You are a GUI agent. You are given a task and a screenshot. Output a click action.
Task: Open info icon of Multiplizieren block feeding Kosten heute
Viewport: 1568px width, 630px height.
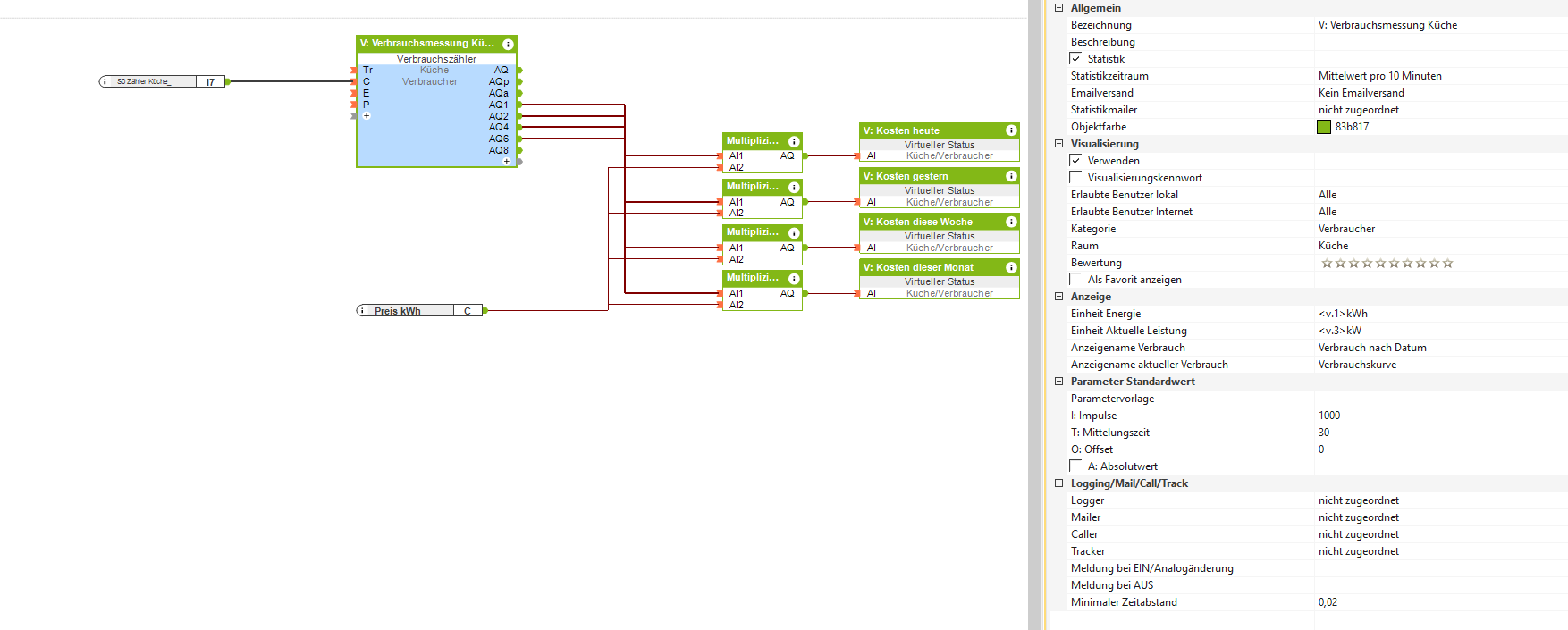(794, 142)
